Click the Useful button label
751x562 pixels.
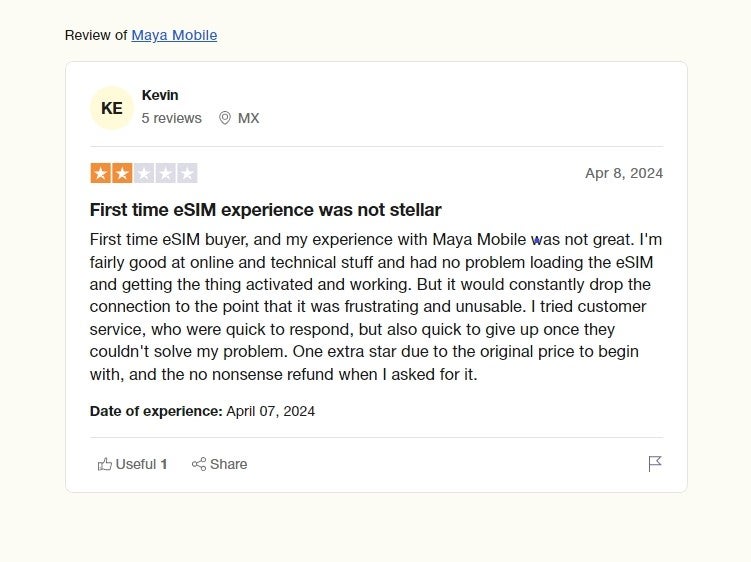[x=136, y=464]
